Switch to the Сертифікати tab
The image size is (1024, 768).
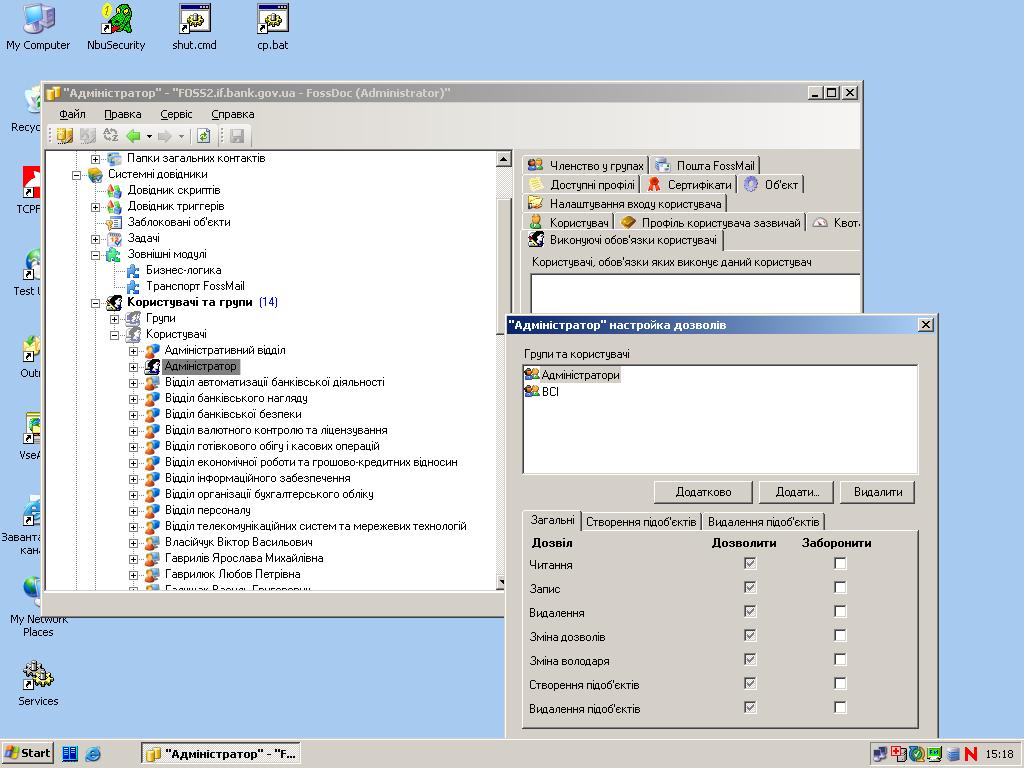click(x=690, y=185)
